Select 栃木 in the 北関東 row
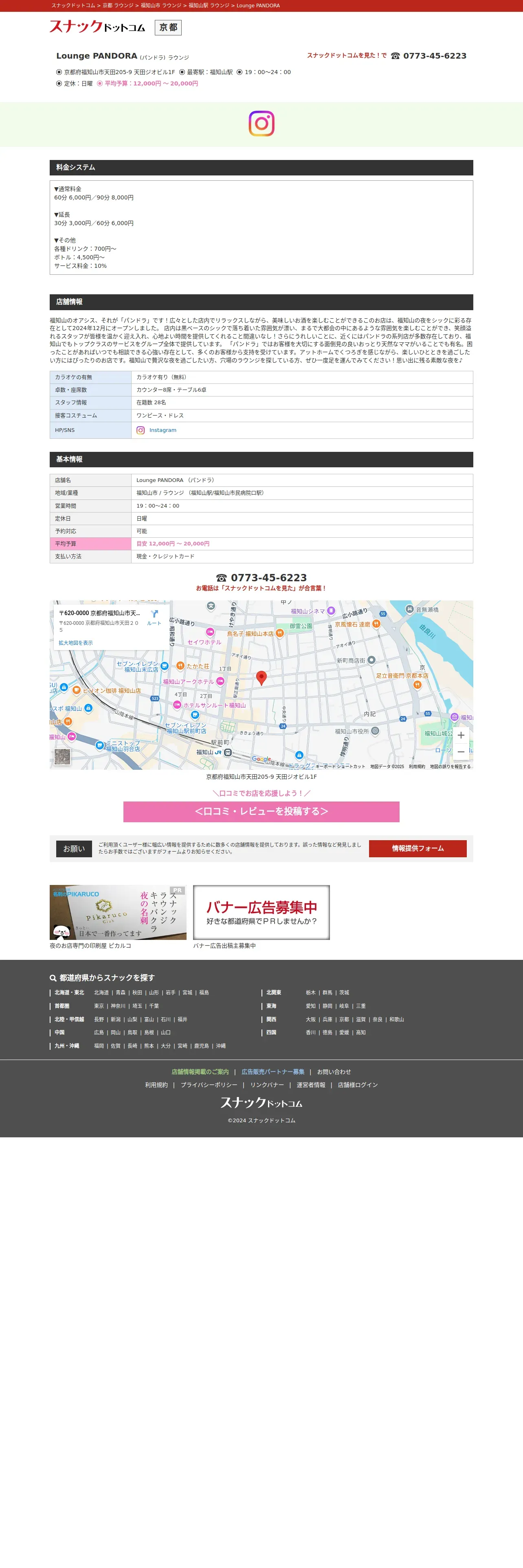This screenshot has height=1568, width=523. 310,993
